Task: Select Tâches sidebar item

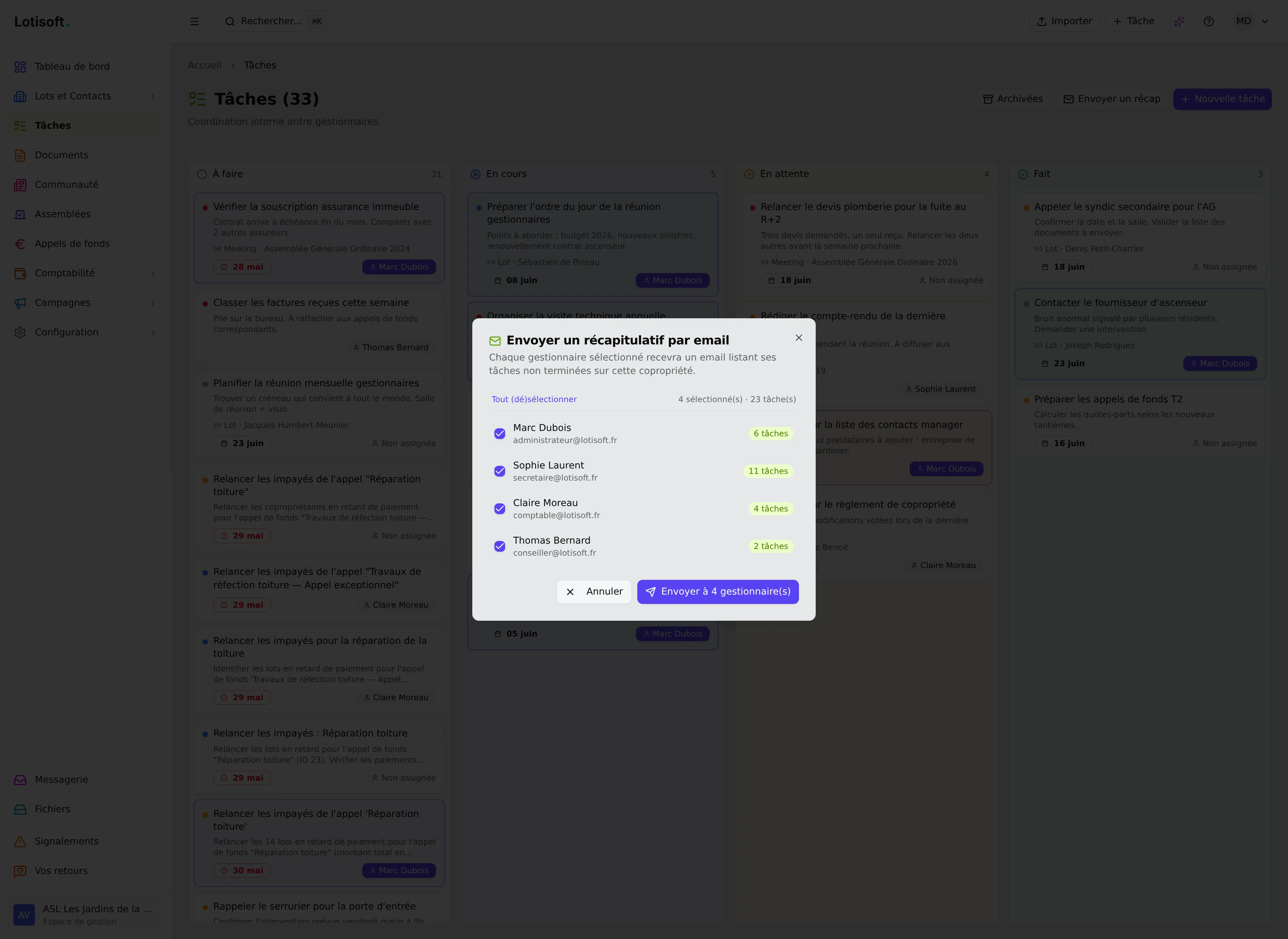Action: coord(85,126)
